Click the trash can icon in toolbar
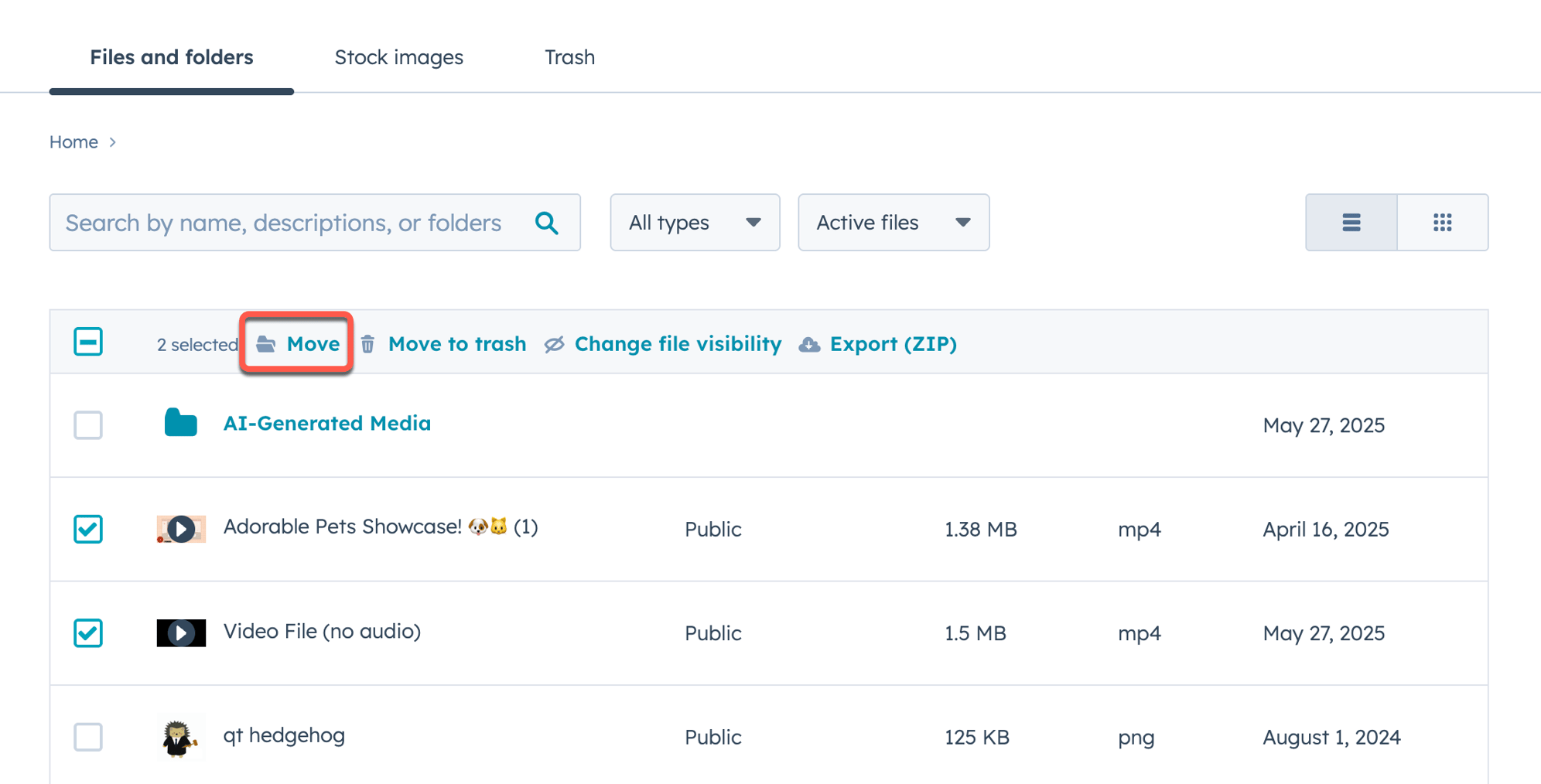The image size is (1541, 784). click(x=368, y=344)
